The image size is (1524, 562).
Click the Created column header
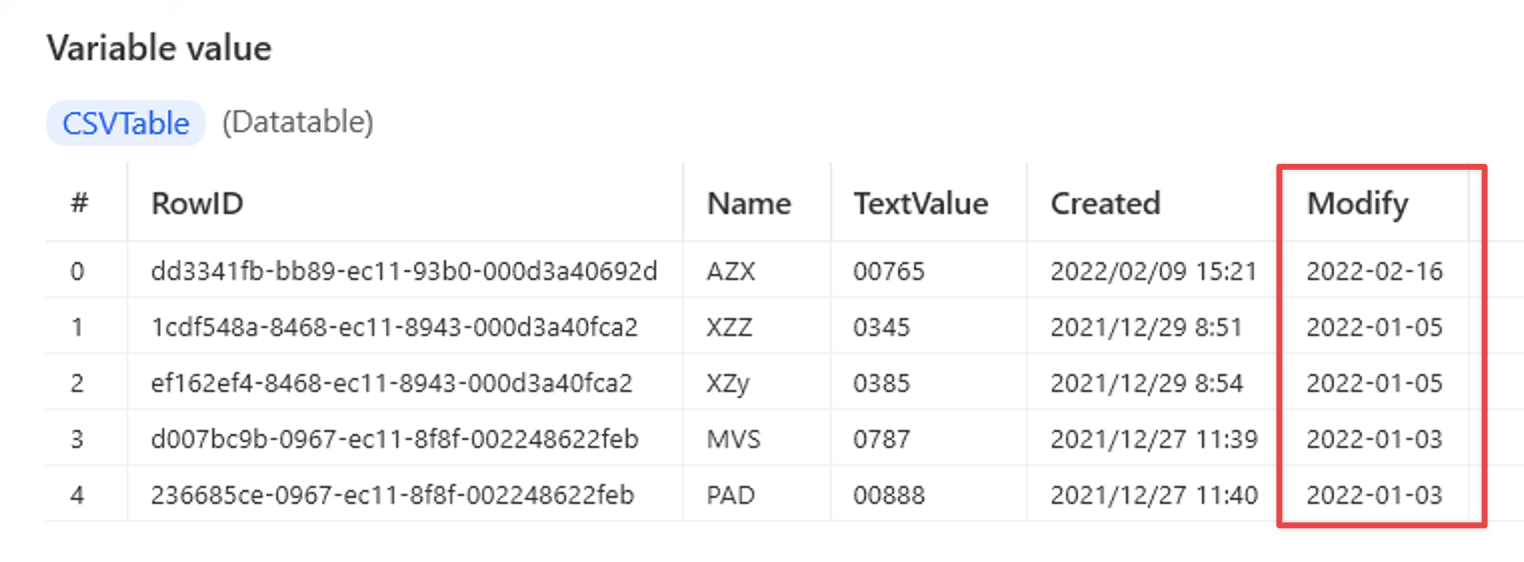pyautogui.click(x=1105, y=203)
